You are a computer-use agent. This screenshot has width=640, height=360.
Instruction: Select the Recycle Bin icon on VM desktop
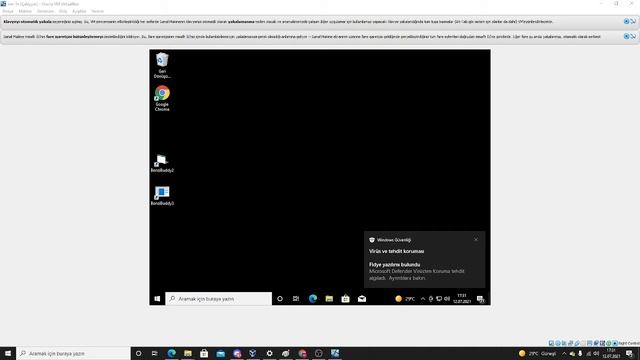click(162, 65)
